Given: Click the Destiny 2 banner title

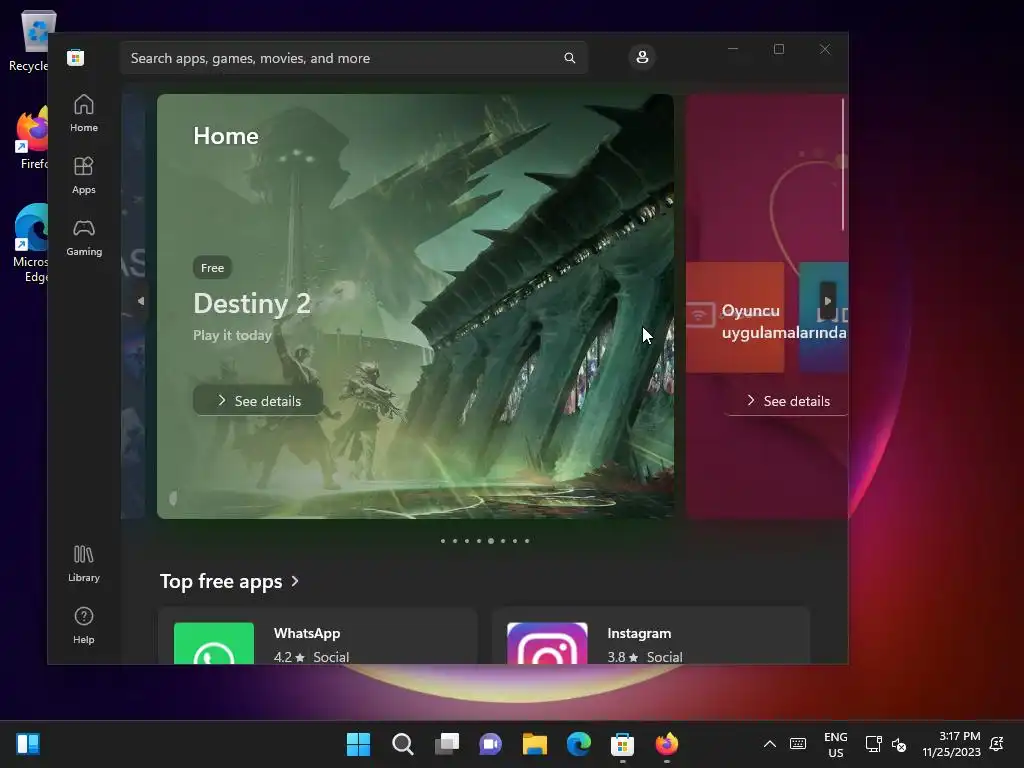Looking at the screenshot, I should coord(252,304).
